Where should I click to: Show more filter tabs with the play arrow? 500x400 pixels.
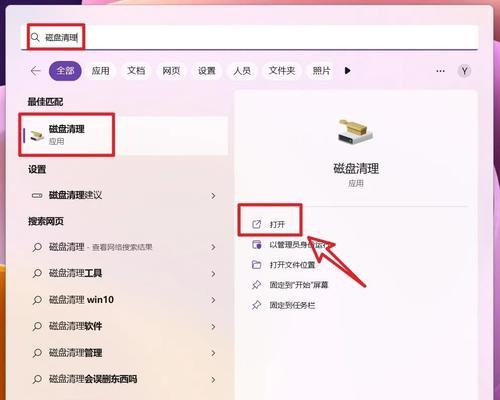tap(347, 71)
